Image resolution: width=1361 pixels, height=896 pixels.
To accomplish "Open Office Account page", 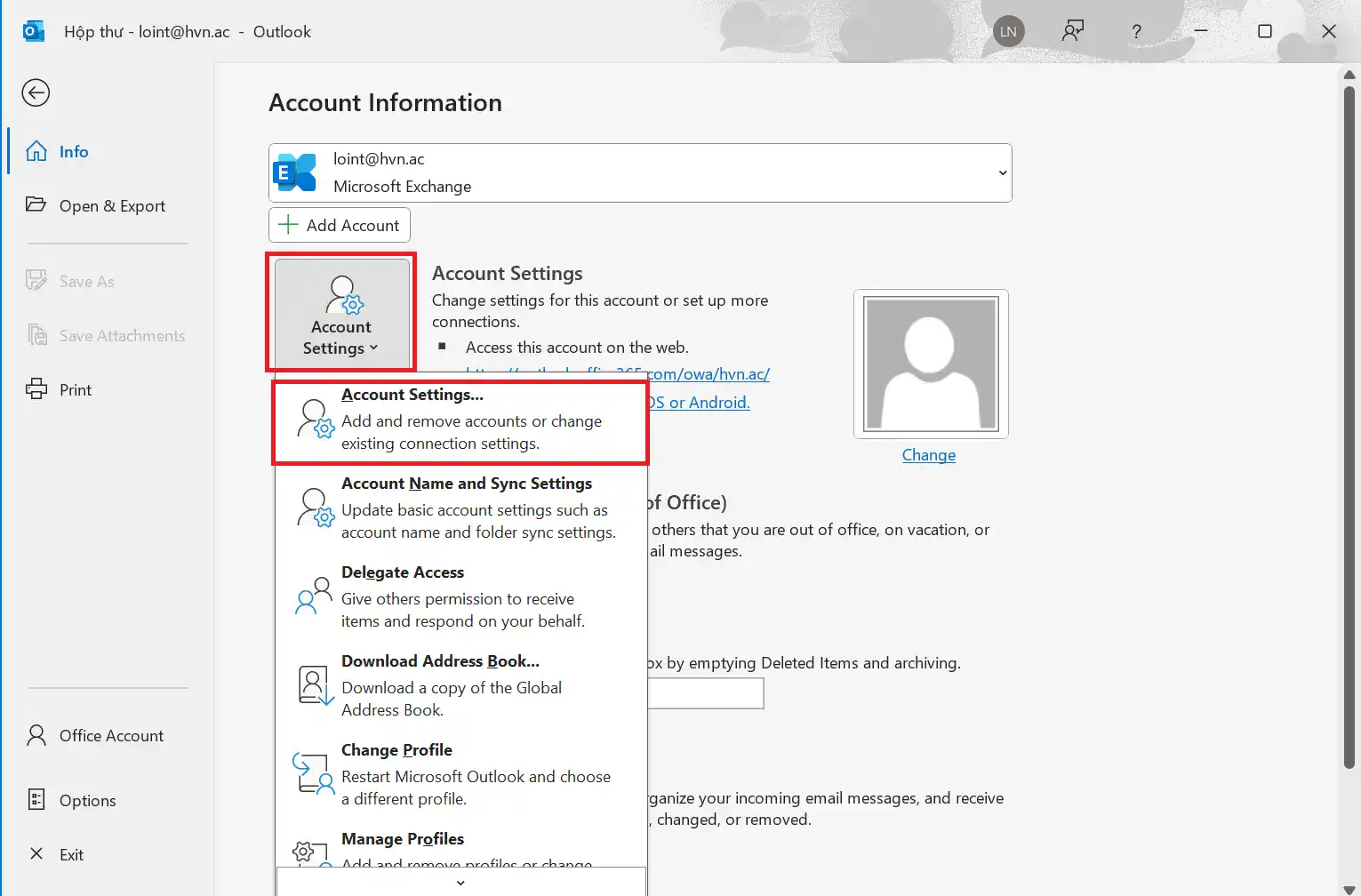I will point(110,736).
